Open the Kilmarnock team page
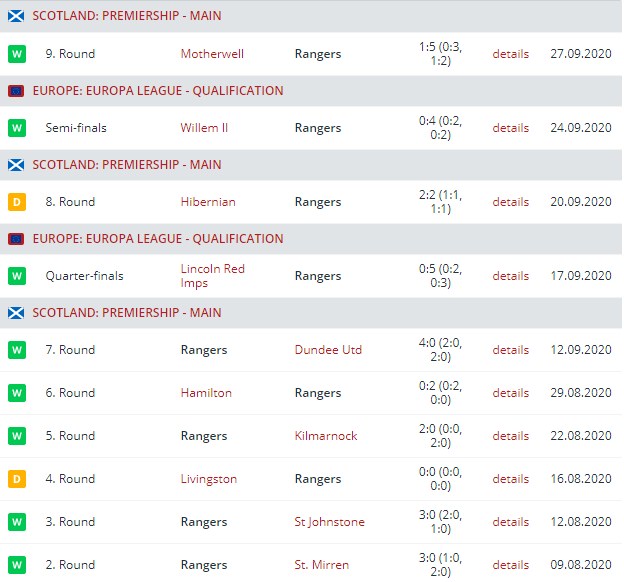The image size is (624, 582). pyautogui.click(x=326, y=436)
